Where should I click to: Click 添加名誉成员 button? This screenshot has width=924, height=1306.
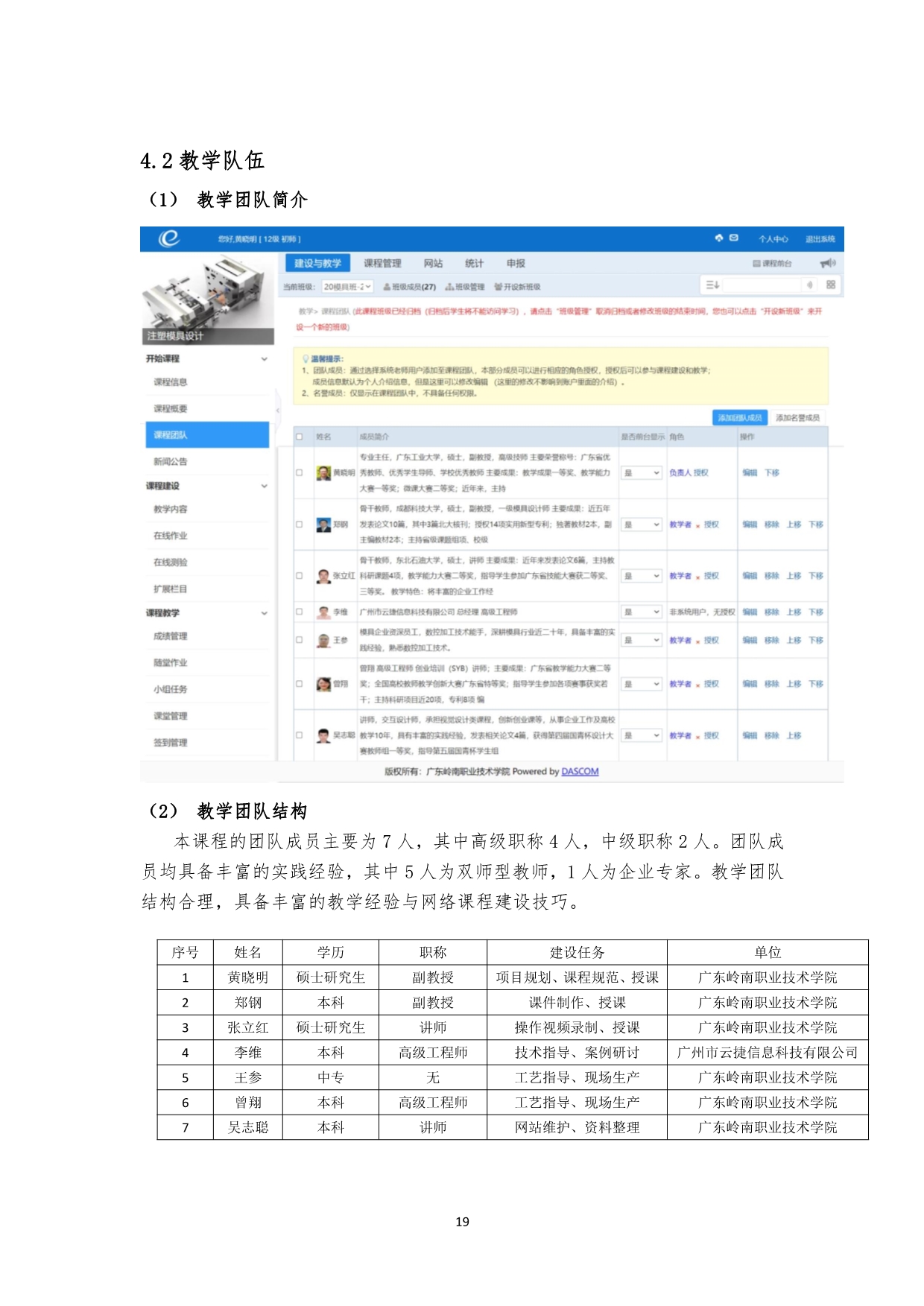[798, 418]
